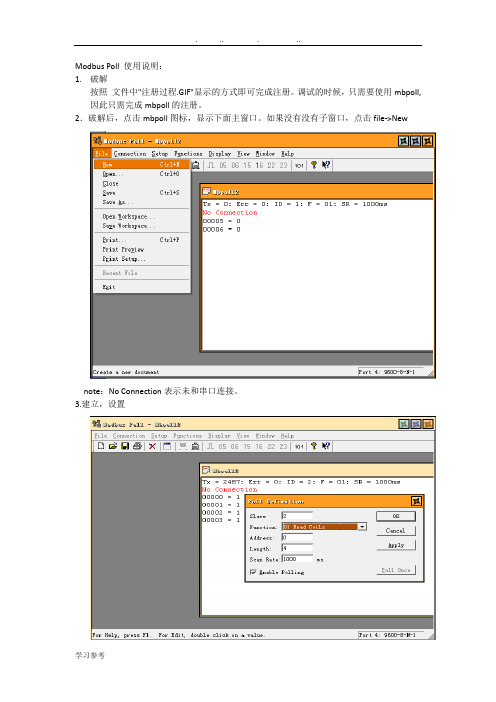Open Help menu in the upper window
The width and height of the screenshot is (496, 702).
(287, 154)
